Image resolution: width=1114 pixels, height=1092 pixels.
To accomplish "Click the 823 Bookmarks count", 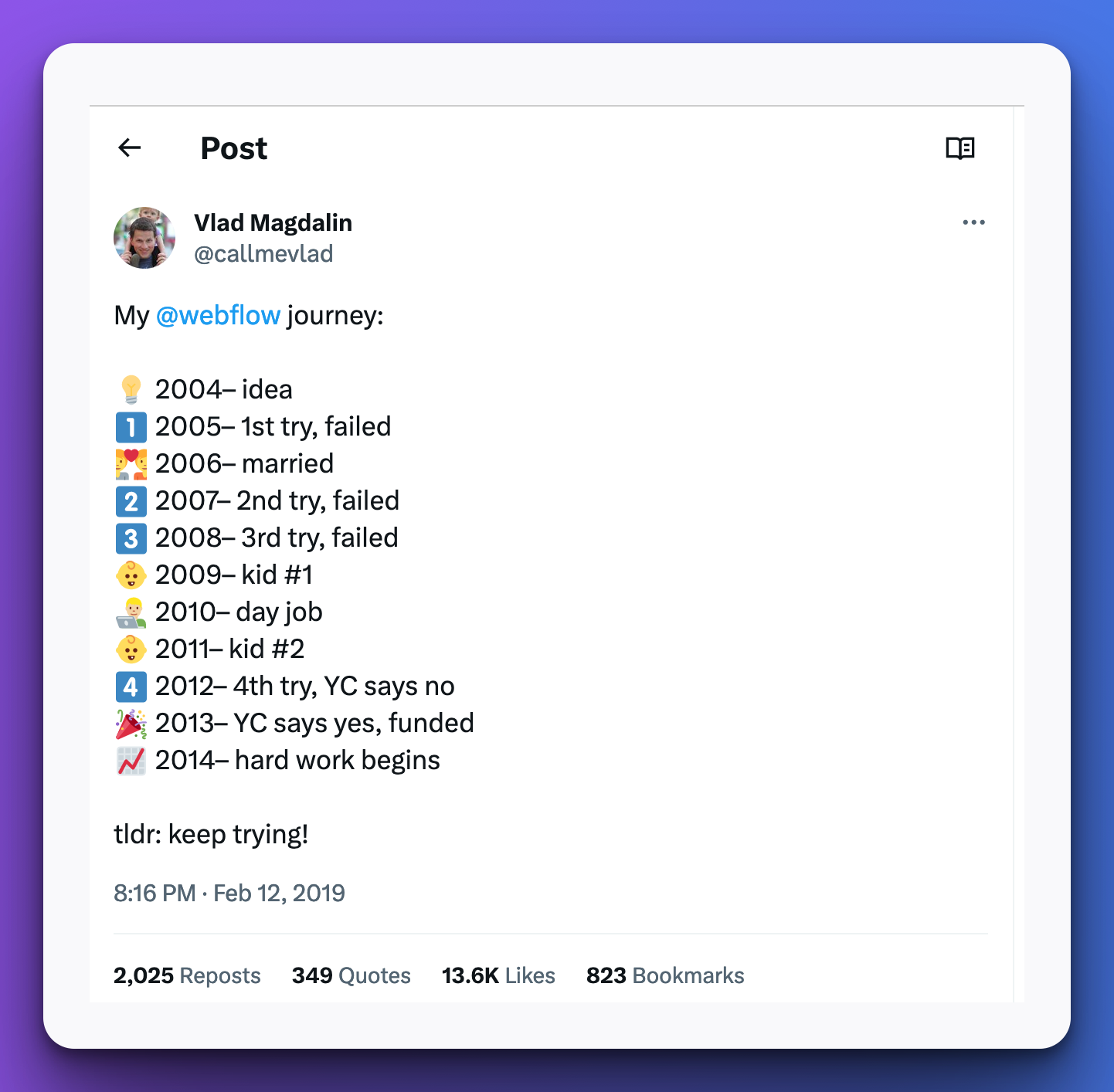I will pos(665,975).
